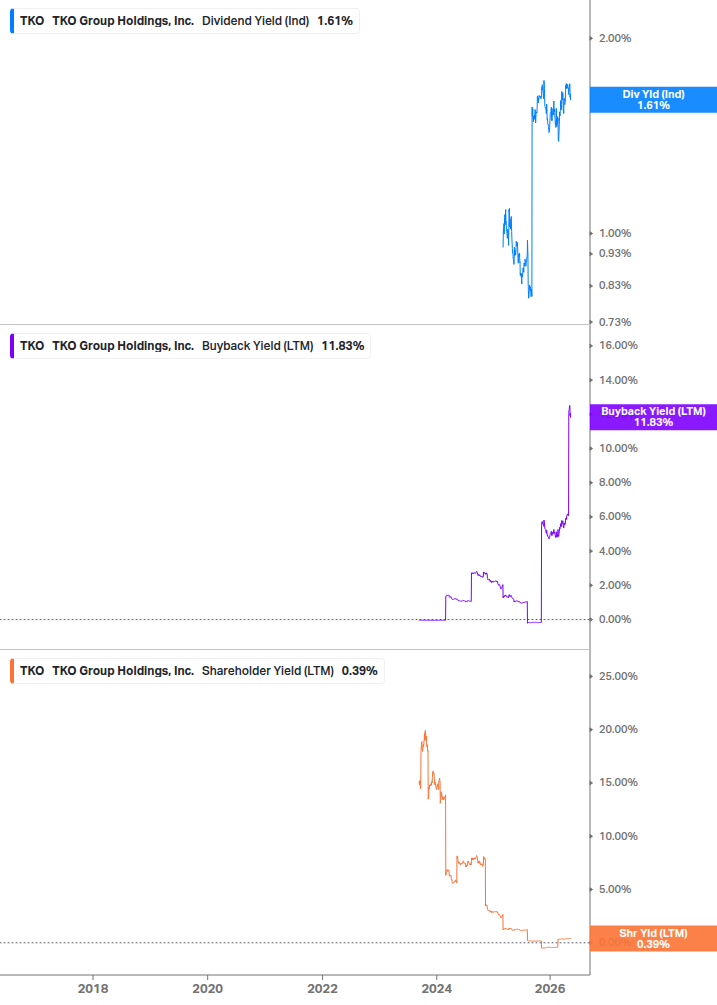Click the blue color bar of Dividend Yield legend
The height and width of the screenshot is (1005, 717).
[x=12, y=21]
